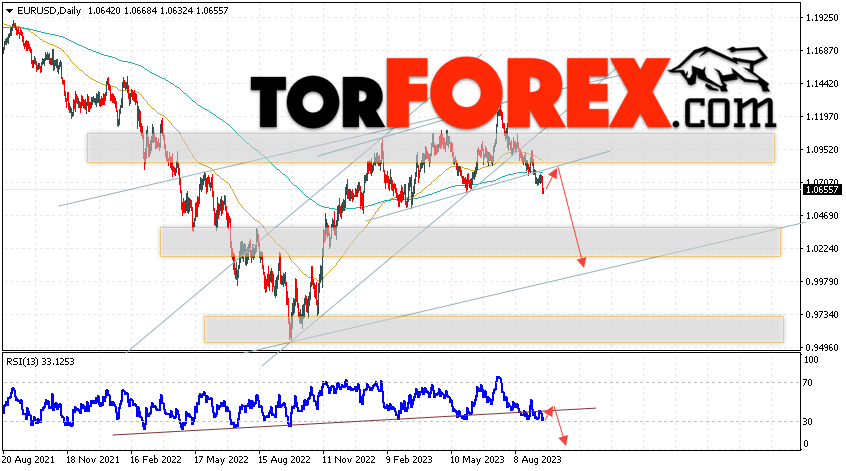
Task: Click the OHLC values 1.06420 1.06684 text
Action: coord(121,11)
